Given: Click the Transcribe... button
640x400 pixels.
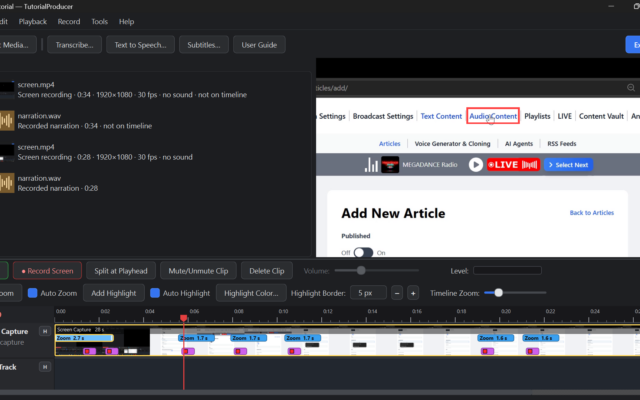Looking at the screenshot, I should (x=74, y=45).
